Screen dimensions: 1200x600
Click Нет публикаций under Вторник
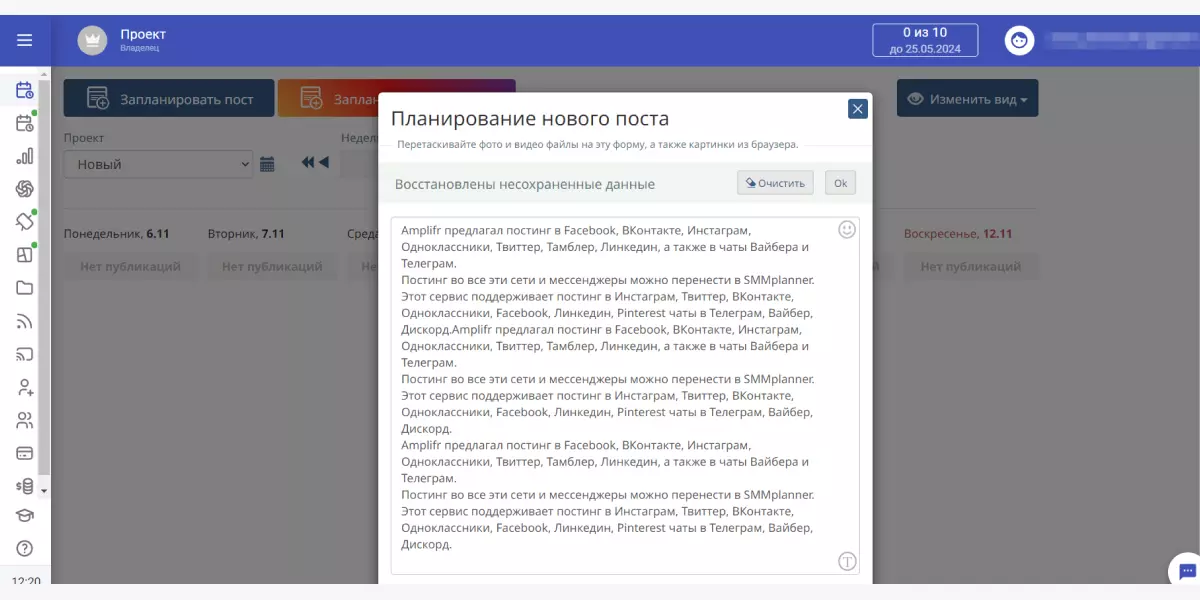[x=272, y=267]
